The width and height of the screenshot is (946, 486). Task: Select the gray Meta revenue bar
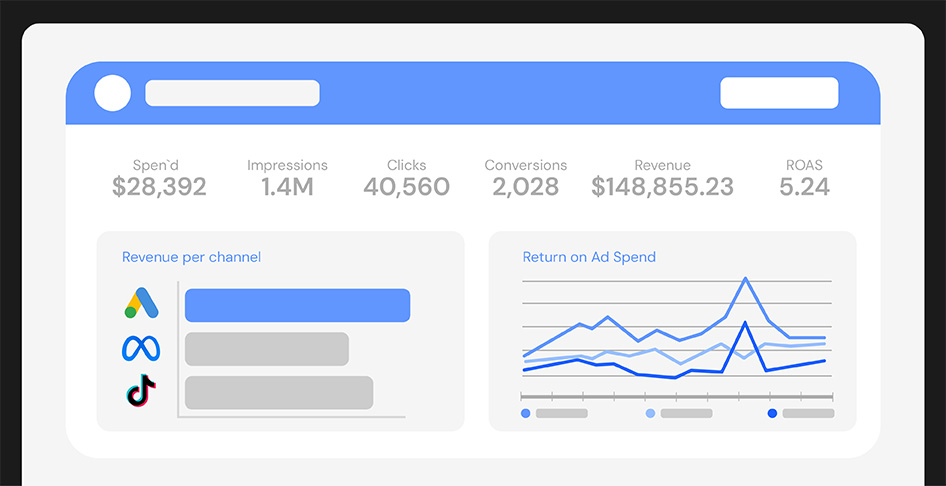[266, 349]
